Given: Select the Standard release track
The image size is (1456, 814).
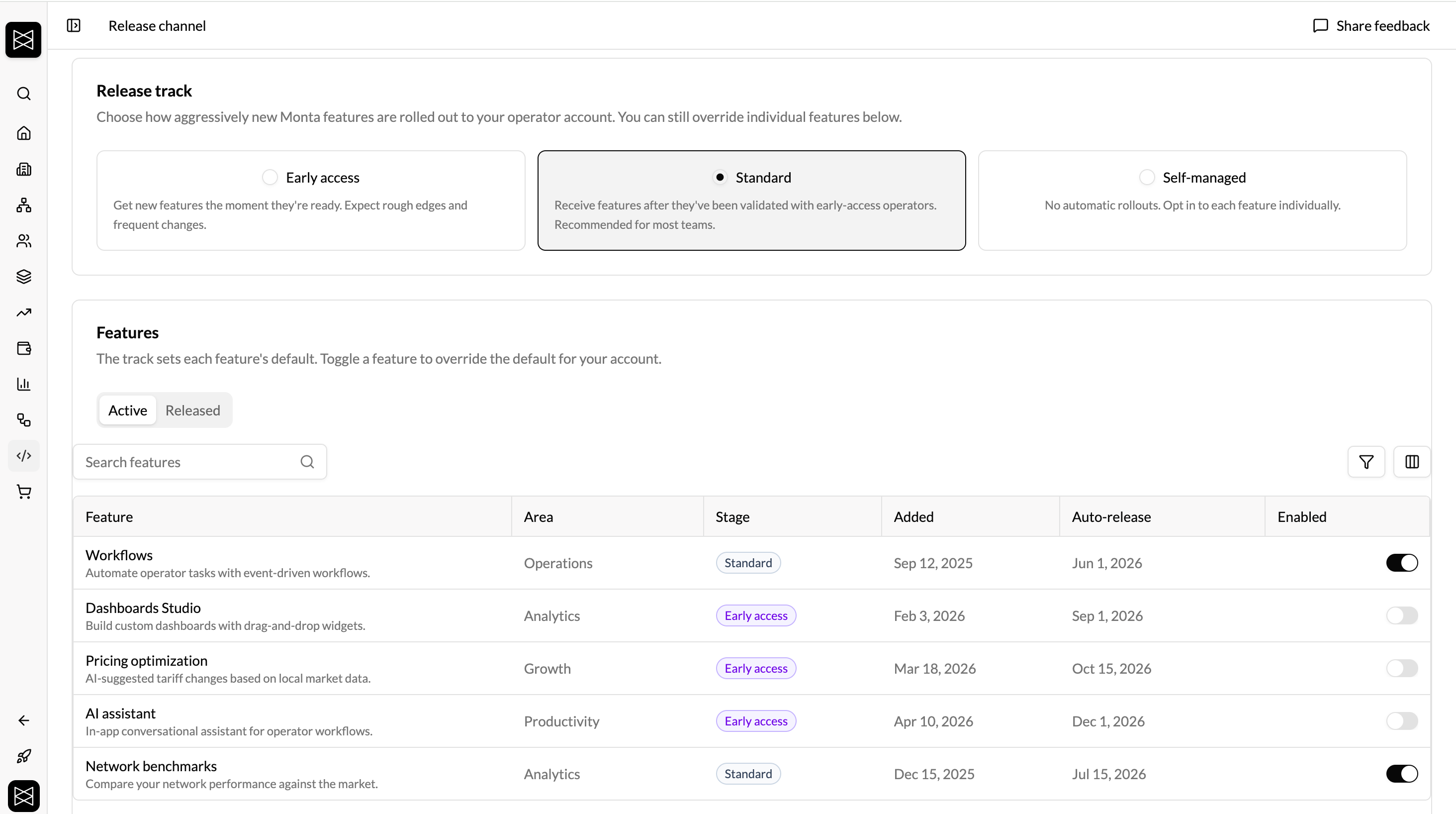Looking at the screenshot, I should 751,200.
